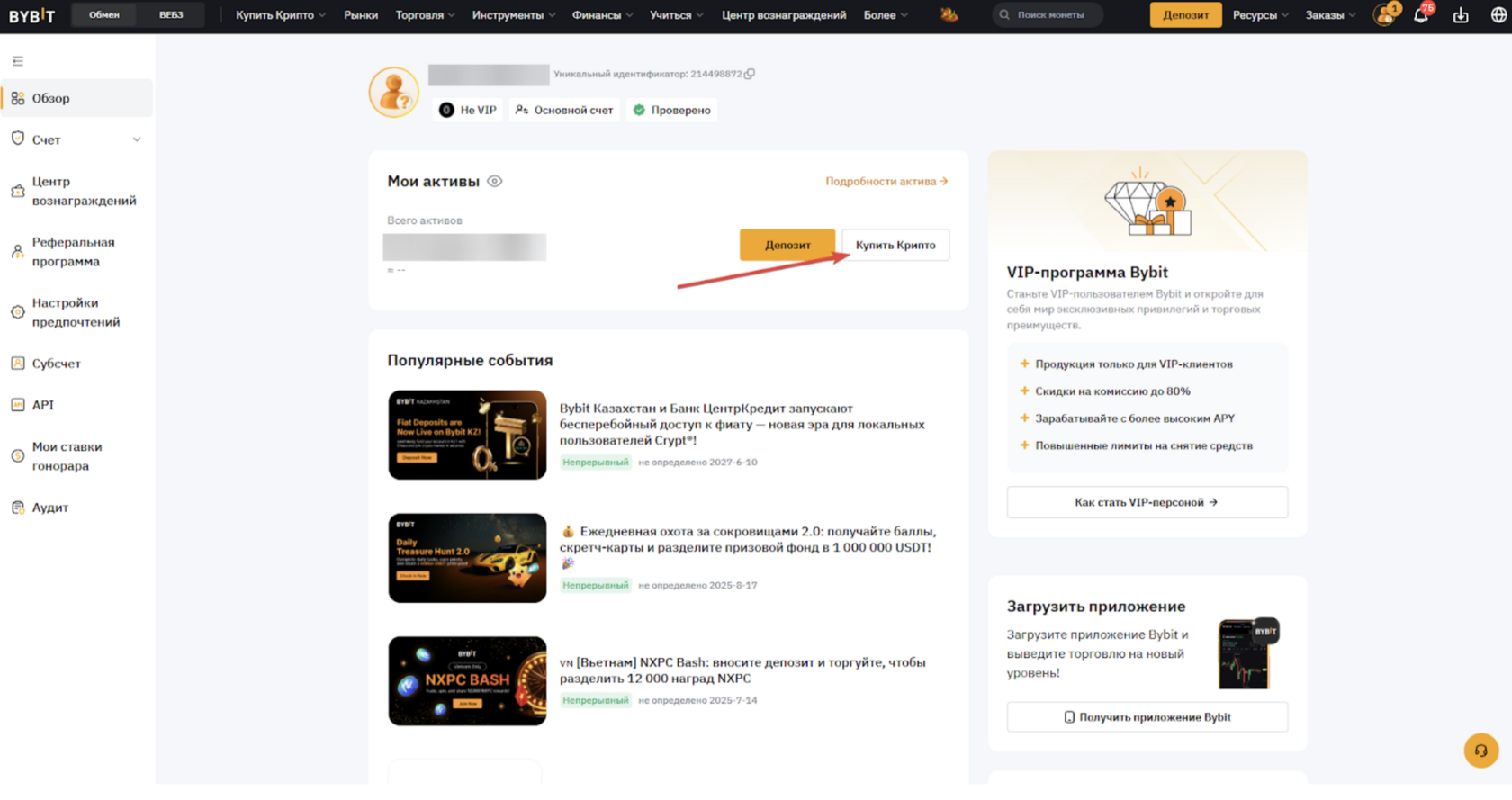Click 'Продукция только для VIP-клиентов' text

pyautogui.click(x=1134, y=364)
